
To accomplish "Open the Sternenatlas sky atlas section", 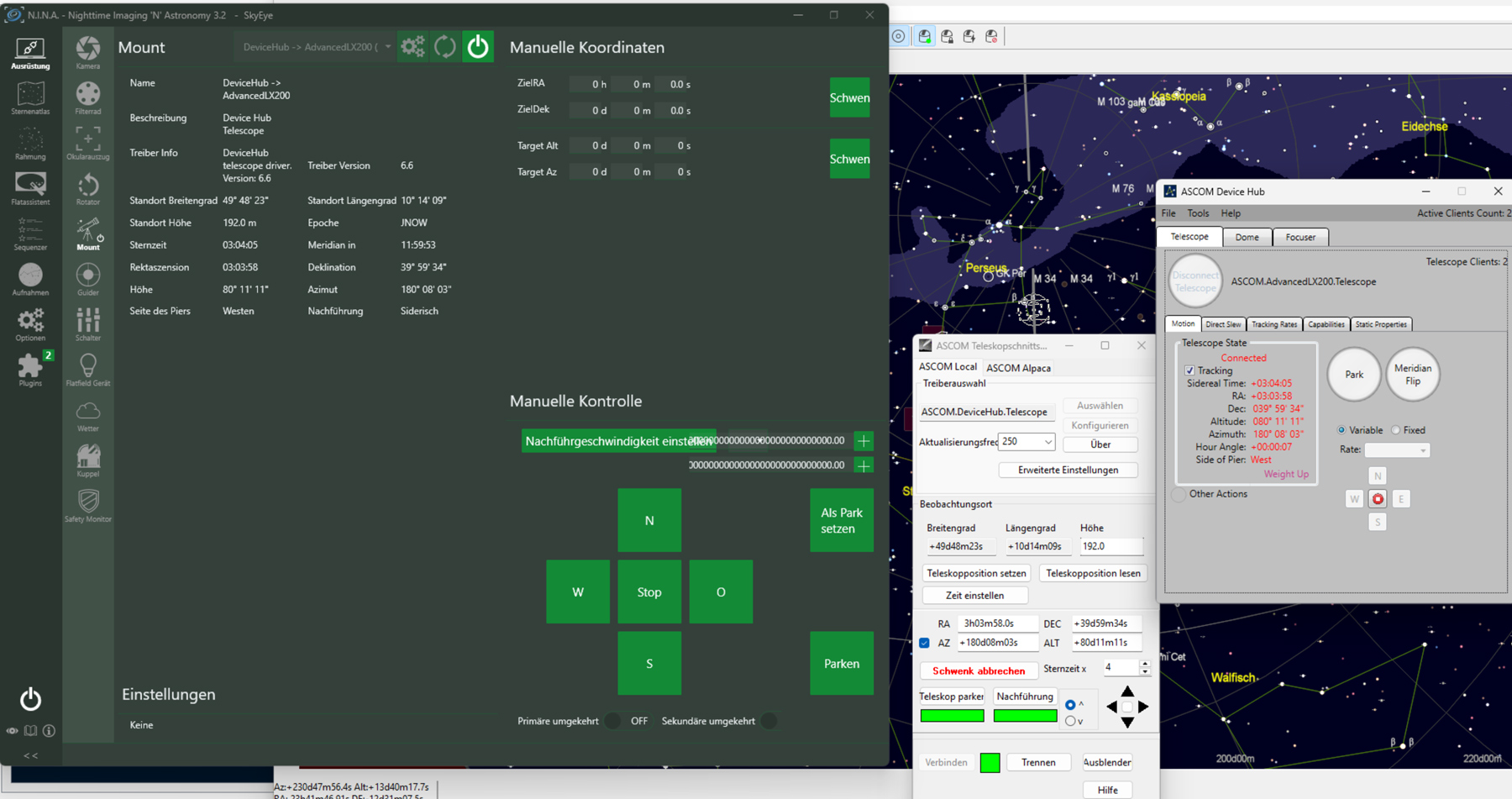I will pyautogui.click(x=30, y=98).
